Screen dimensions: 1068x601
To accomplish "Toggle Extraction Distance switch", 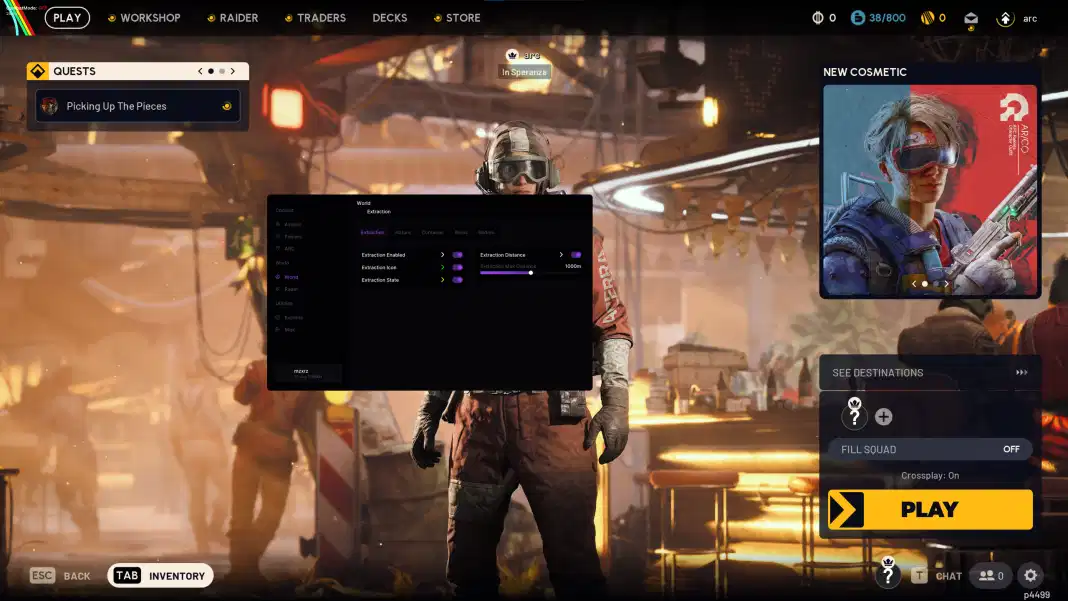I will click(x=576, y=255).
